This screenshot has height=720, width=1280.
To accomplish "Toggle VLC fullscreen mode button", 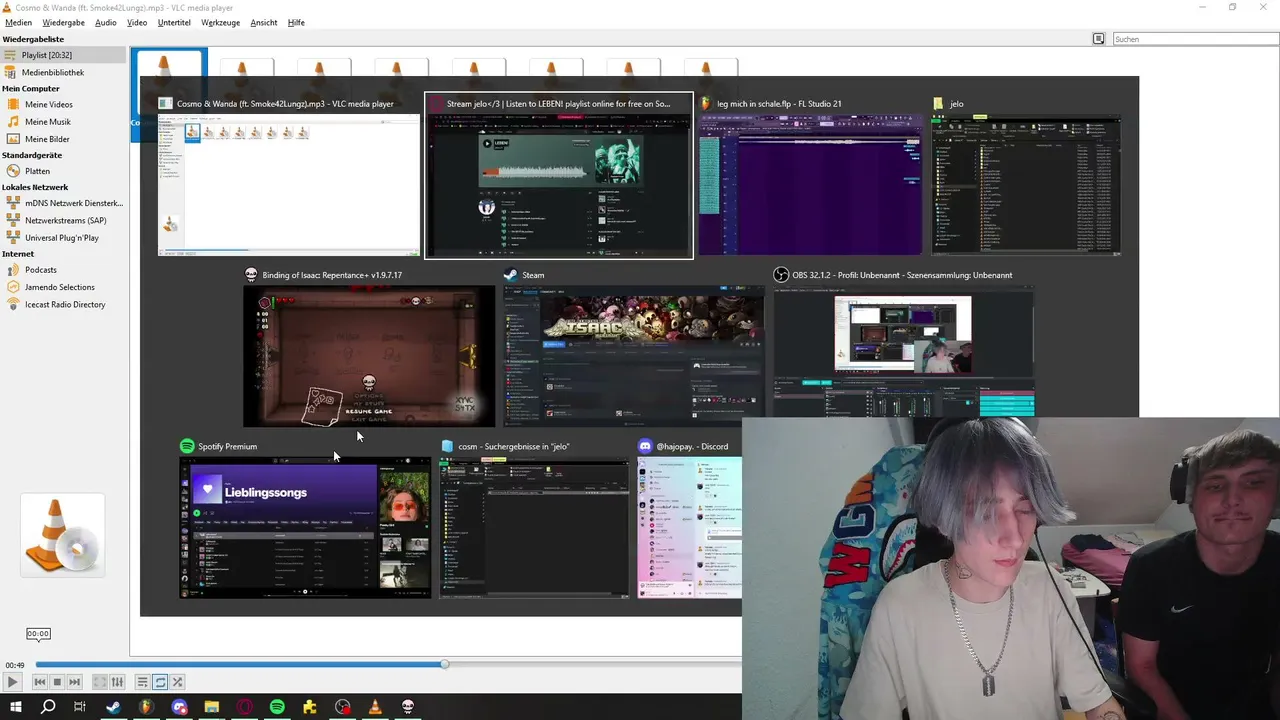I will (100, 682).
